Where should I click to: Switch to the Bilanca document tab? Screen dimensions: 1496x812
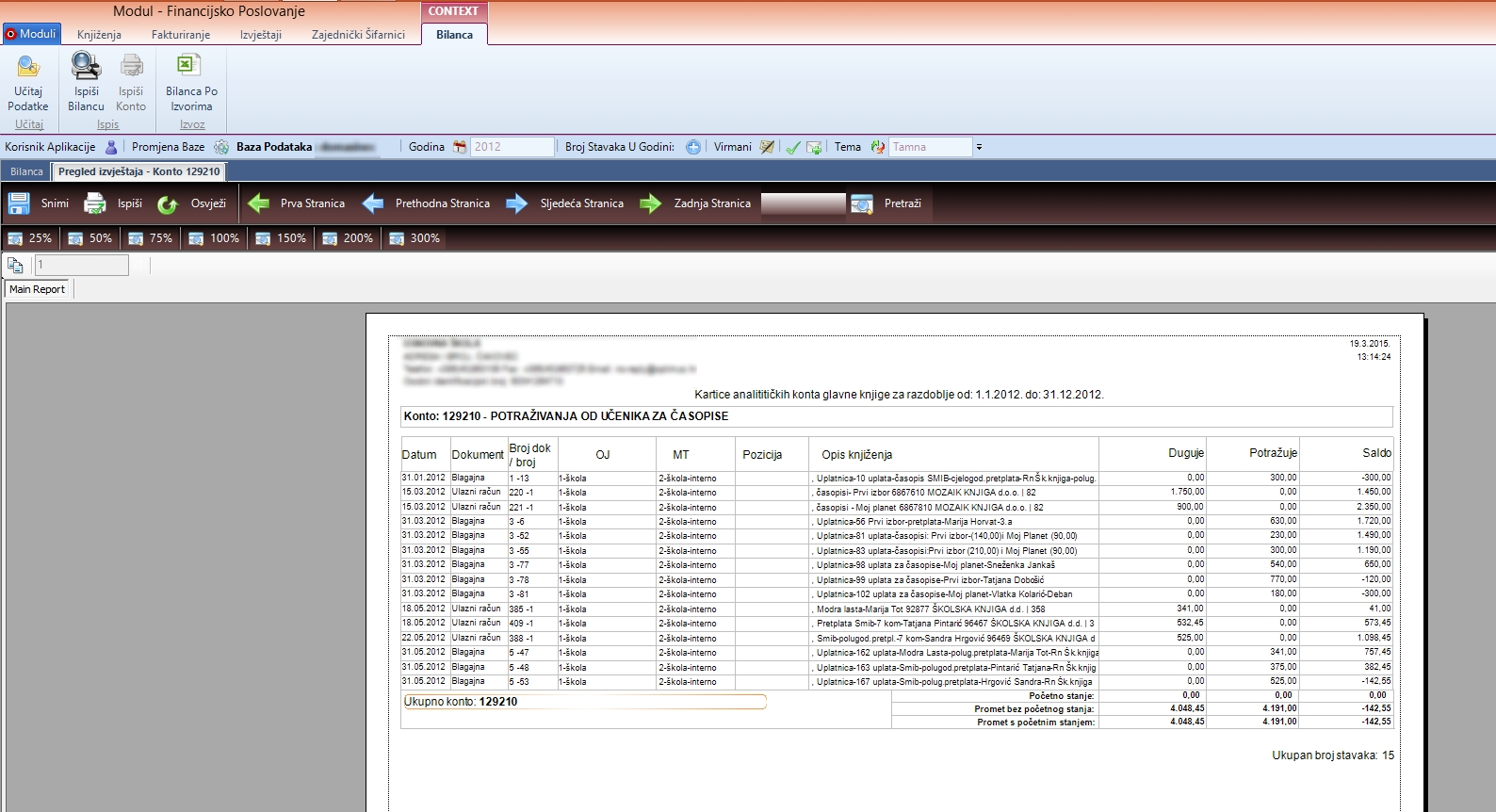point(26,171)
